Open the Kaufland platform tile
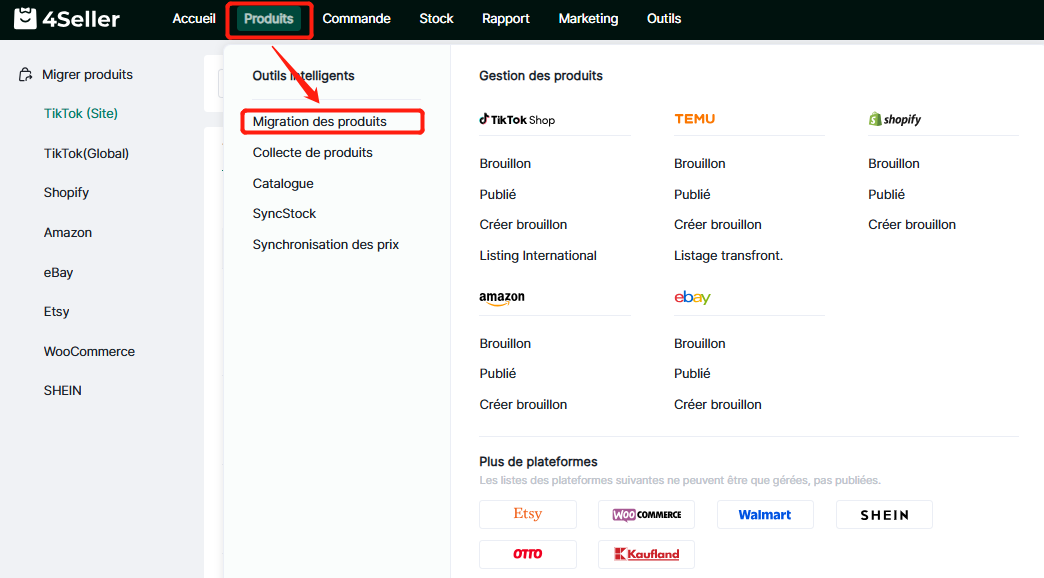Screen dimensions: 1044x578 point(646,554)
